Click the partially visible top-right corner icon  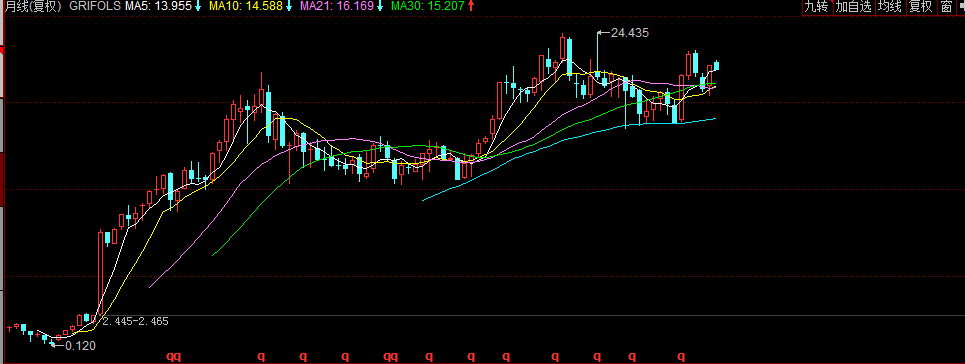961,7
